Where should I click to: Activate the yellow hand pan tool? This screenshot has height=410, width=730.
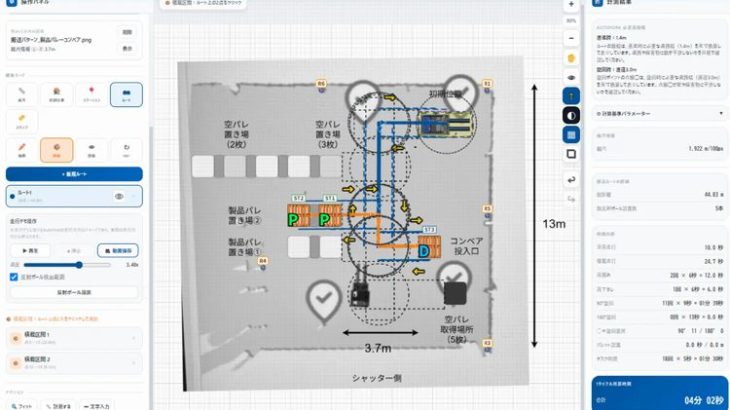pyautogui.click(x=571, y=58)
